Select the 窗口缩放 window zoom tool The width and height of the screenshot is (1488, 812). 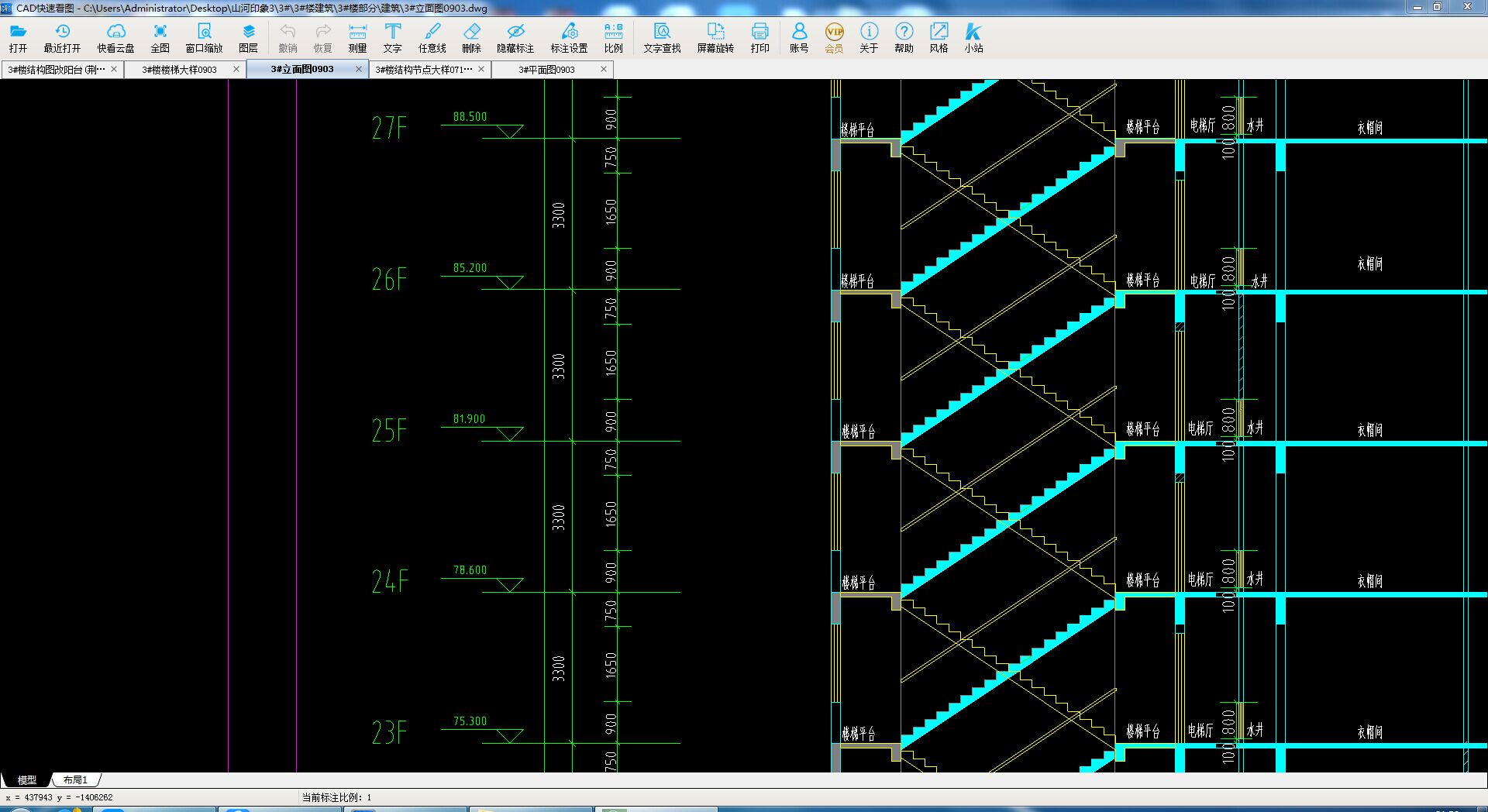point(204,38)
